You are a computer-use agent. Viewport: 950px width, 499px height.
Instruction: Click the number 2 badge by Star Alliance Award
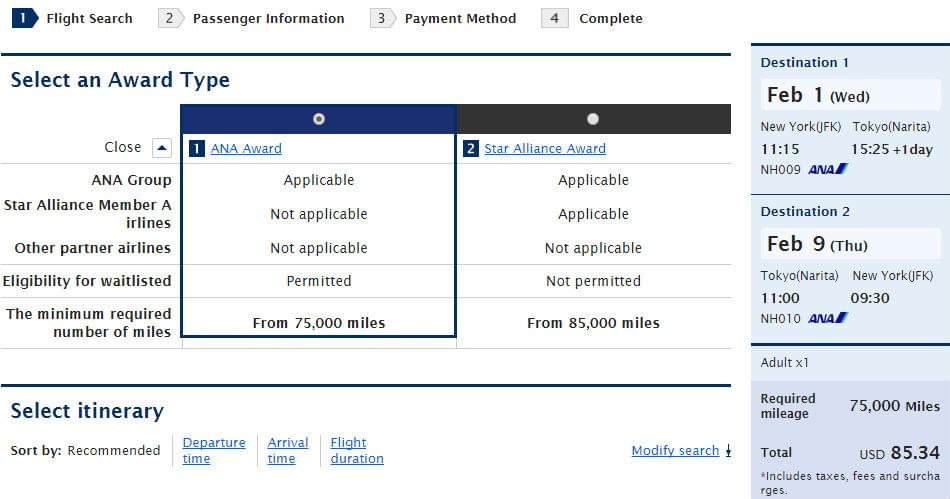coord(472,149)
